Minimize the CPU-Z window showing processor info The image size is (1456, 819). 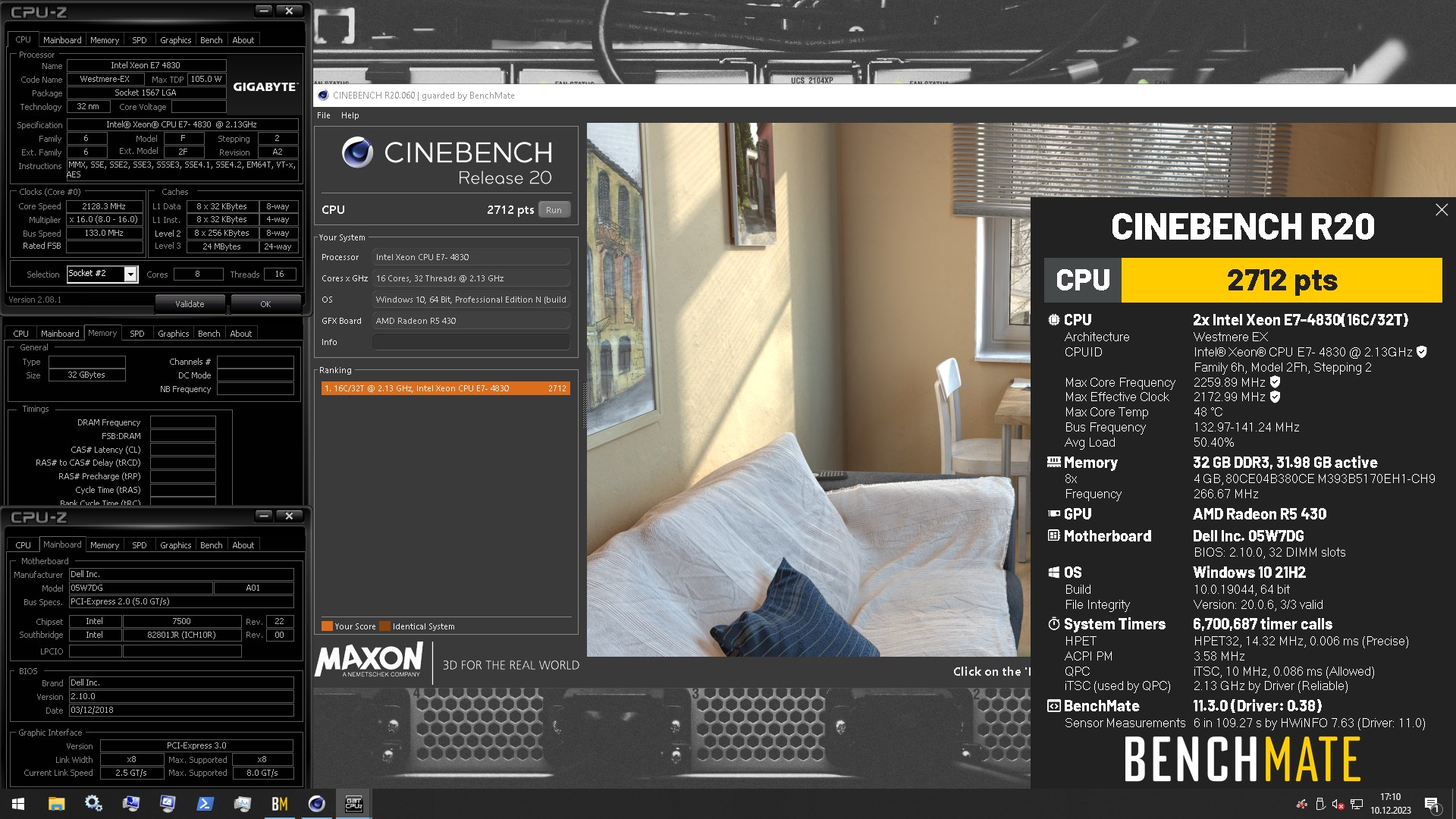263,10
